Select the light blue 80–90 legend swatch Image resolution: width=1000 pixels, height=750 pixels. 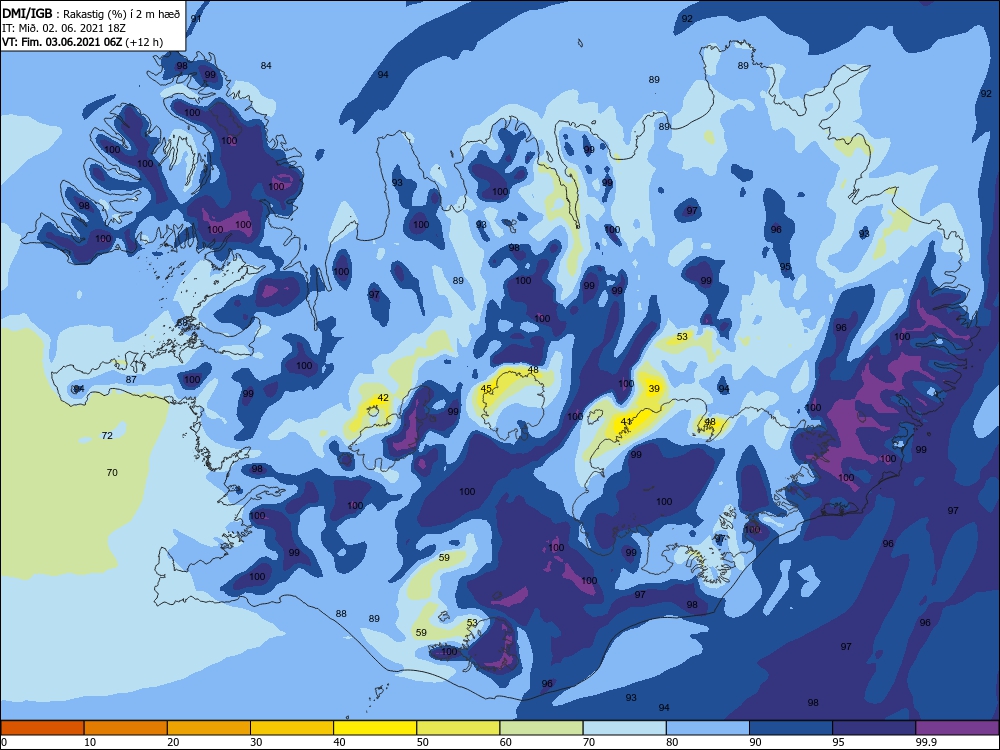(x=708, y=728)
